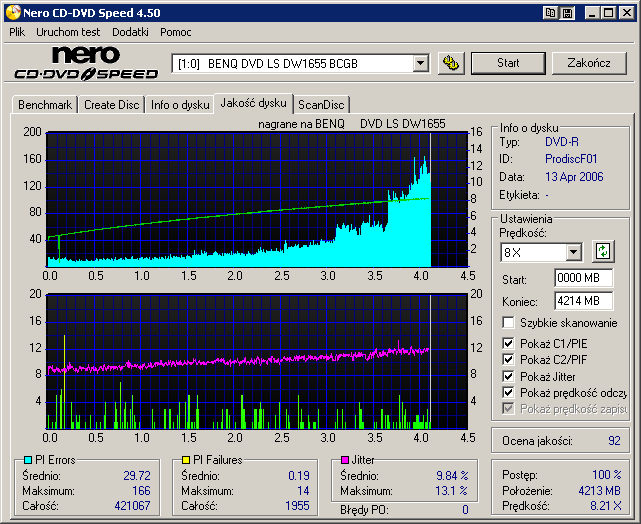
Task: Click the graph title nagrane na BENQ
Action: pos(302,124)
